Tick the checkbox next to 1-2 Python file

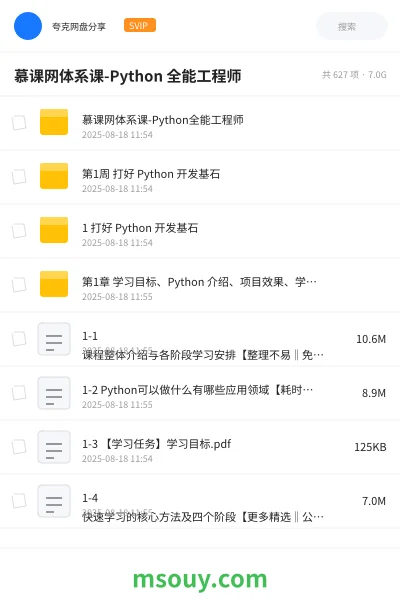[x=19, y=393]
